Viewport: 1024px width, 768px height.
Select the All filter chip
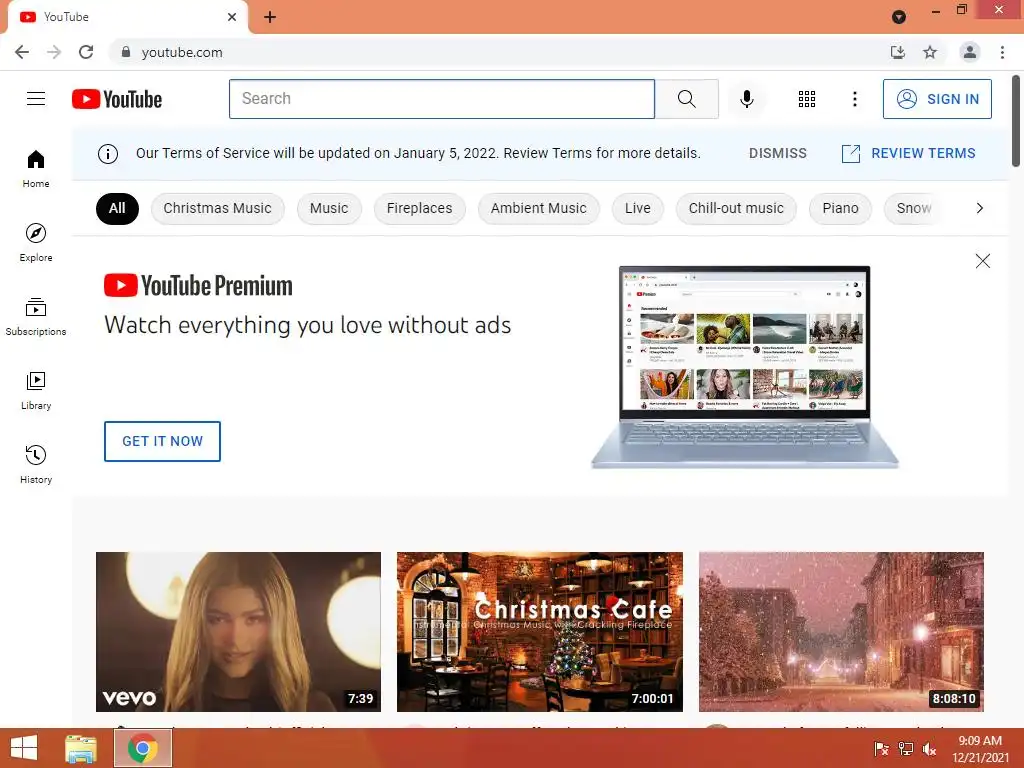[x=117, y=208]
